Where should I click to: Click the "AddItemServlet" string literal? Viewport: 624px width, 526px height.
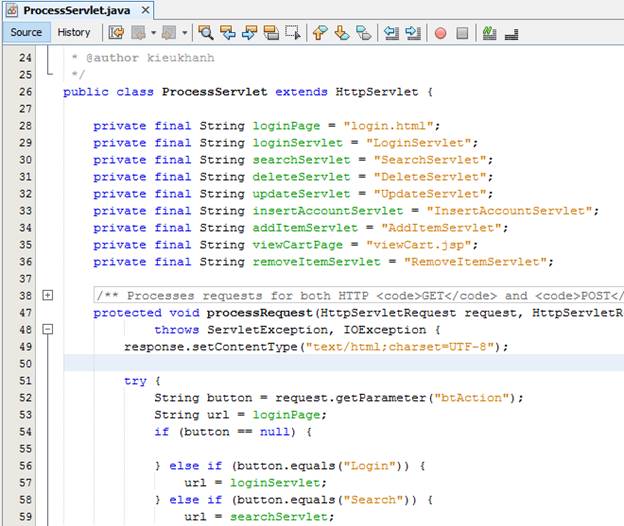[441, 228]
